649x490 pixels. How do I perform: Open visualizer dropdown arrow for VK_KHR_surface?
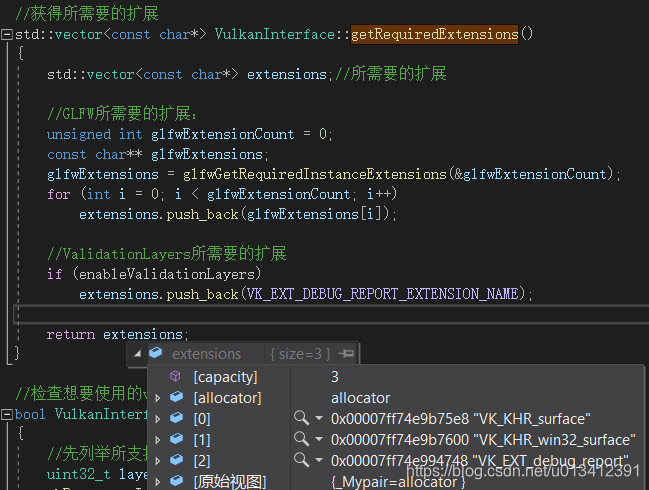(x=319, y=418)
